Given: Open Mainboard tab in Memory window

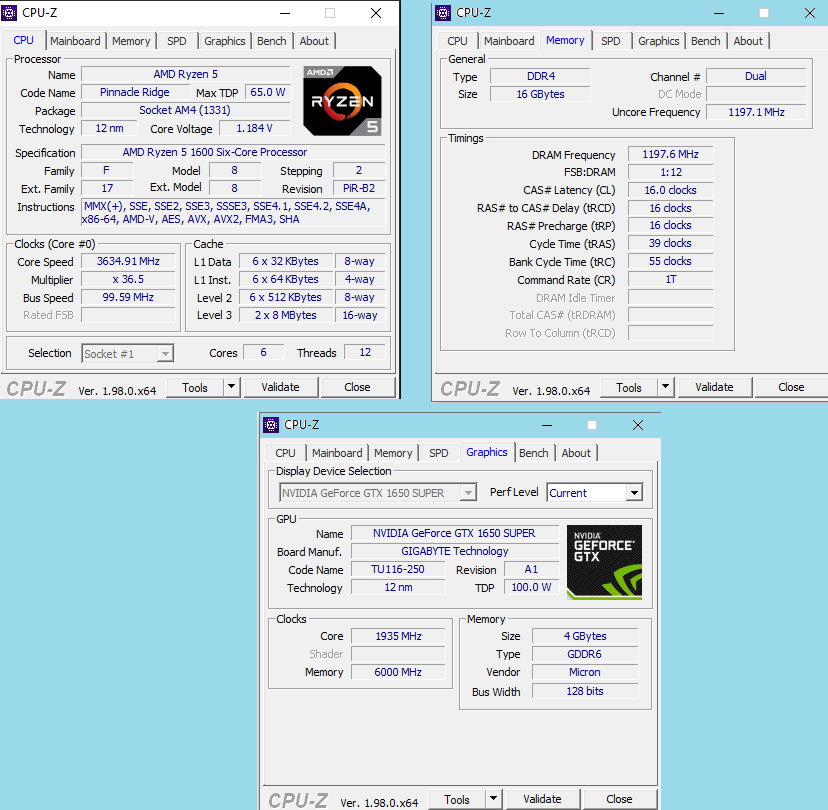Looking at the screenshot, I should (x=509, y=41).
